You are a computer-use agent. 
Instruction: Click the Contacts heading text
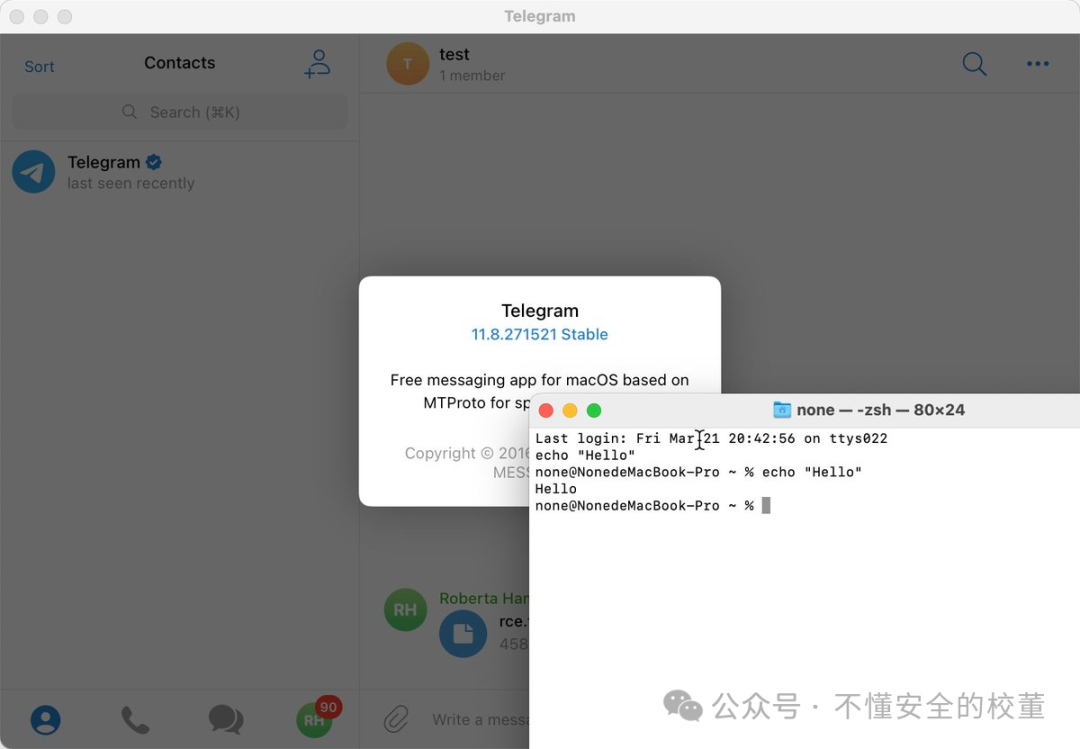pyautogui.click(x=180, y=63)
